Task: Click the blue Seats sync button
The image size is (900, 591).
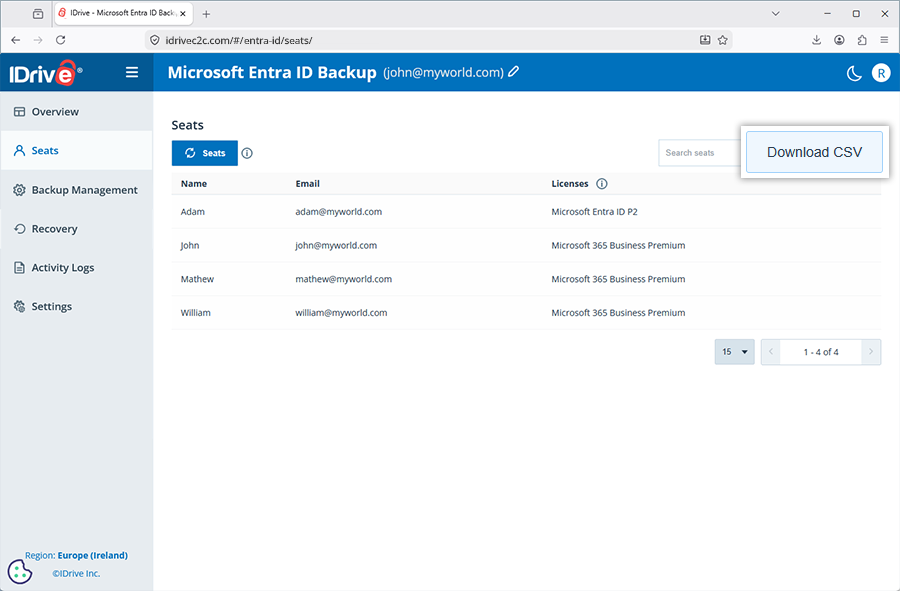Action: (x=204, y=153)
